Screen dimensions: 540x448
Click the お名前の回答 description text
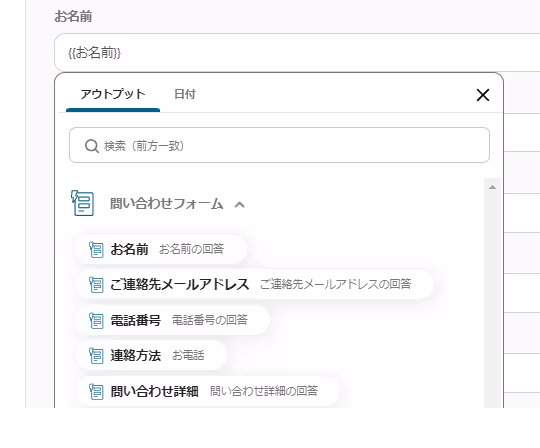tap(191, 249)
